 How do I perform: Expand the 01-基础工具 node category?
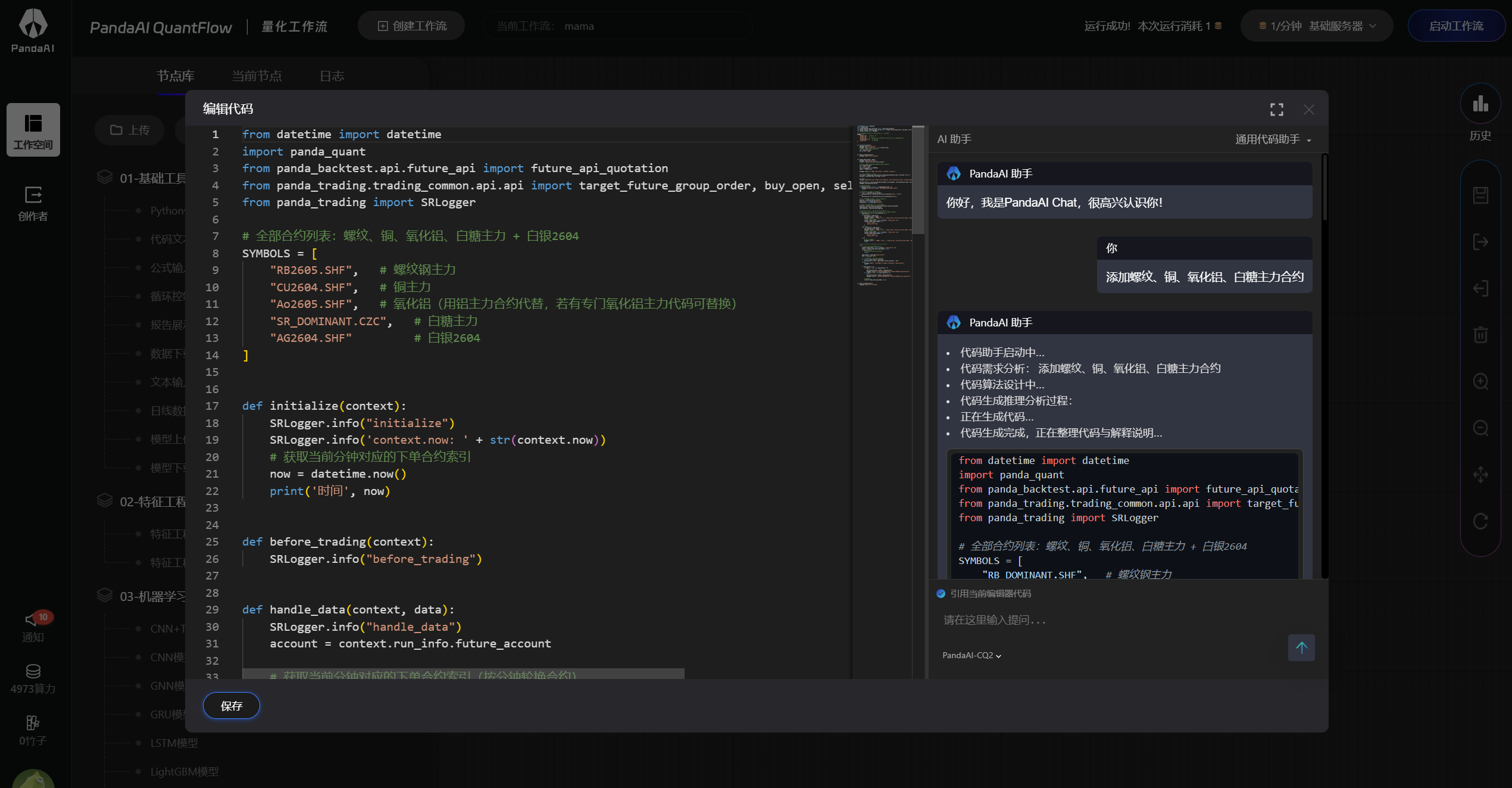tap(153, 178)
